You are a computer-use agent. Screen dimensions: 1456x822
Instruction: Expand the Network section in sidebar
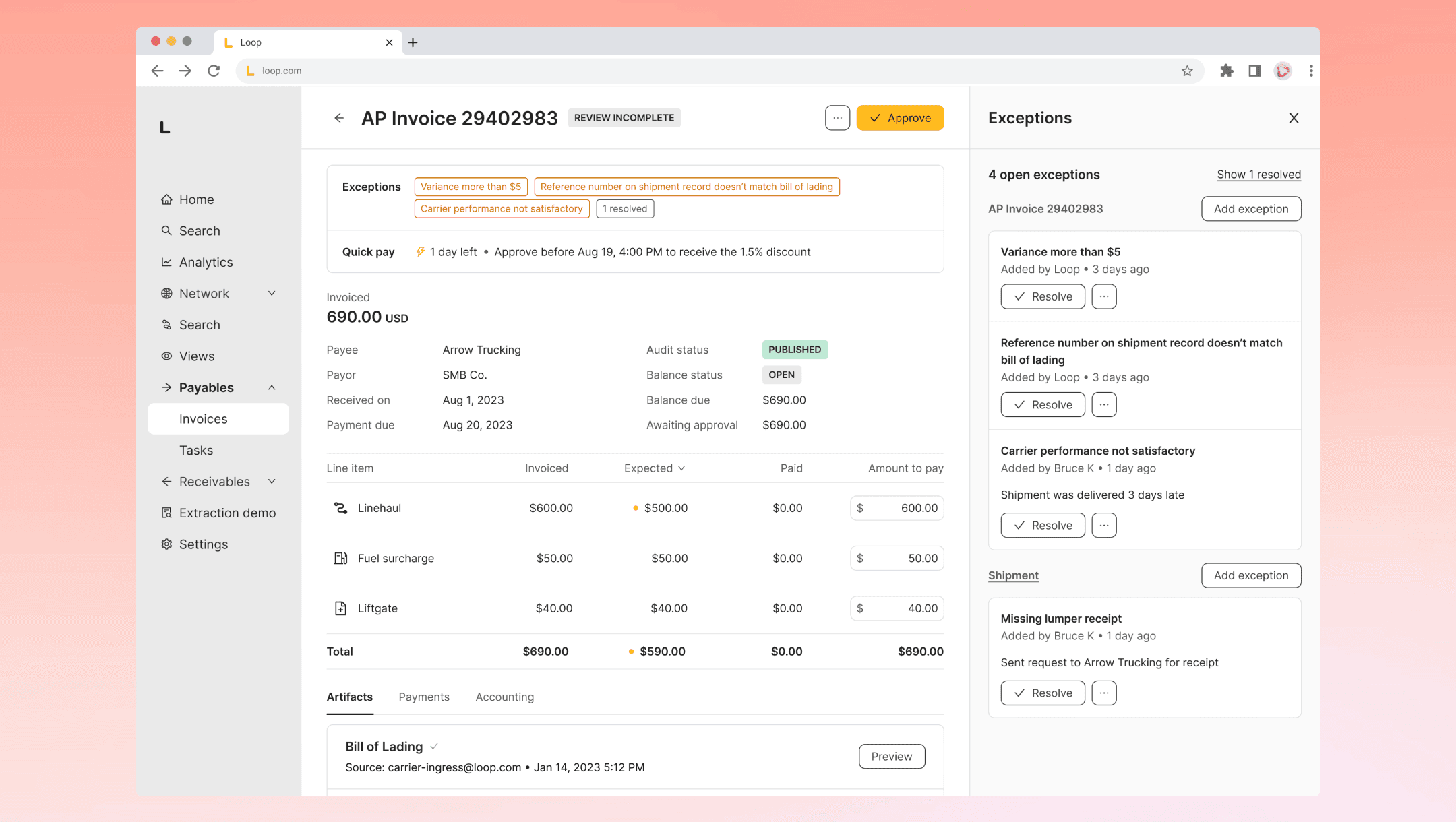pos(272,294)
